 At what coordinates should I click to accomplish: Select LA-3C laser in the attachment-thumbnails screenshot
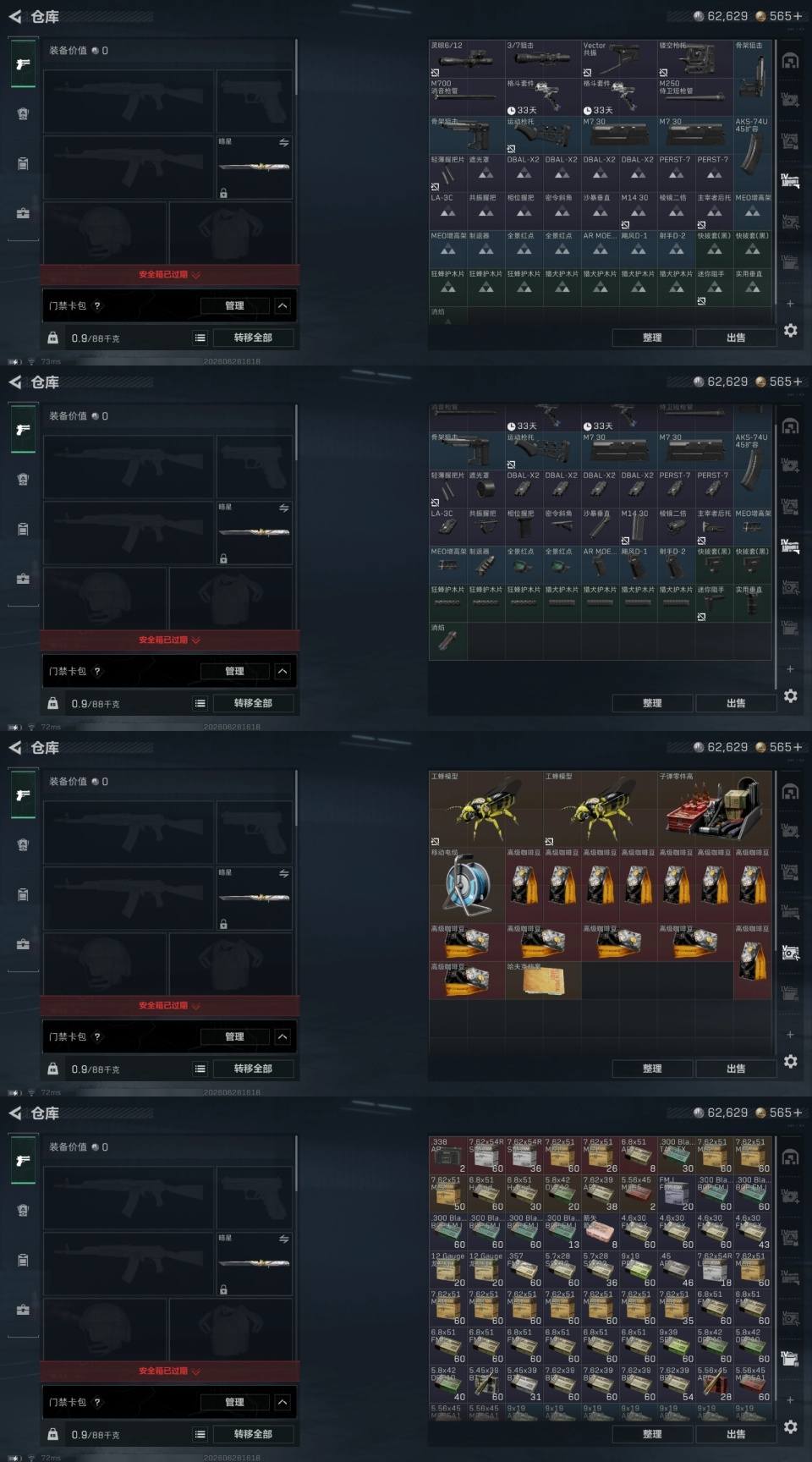(447, 525)
